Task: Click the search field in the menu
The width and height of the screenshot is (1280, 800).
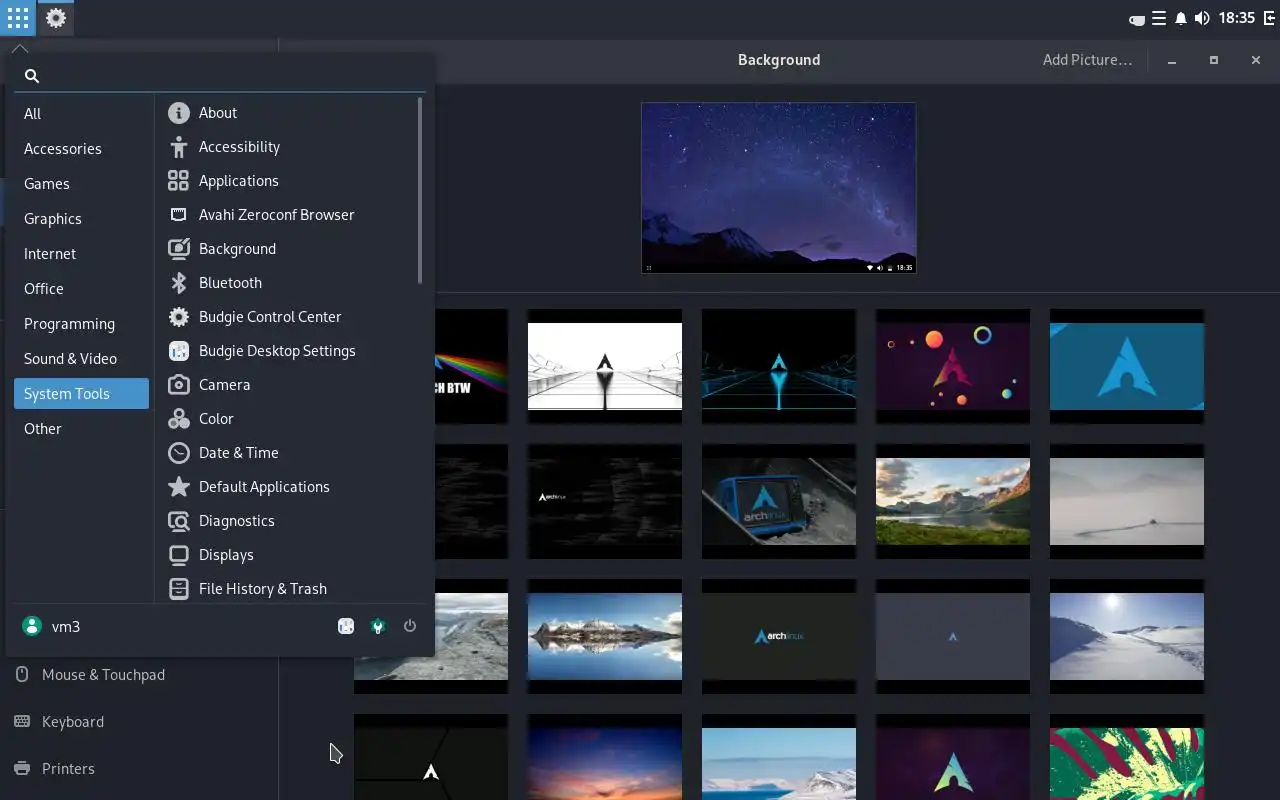Action: tap(220, 76)
